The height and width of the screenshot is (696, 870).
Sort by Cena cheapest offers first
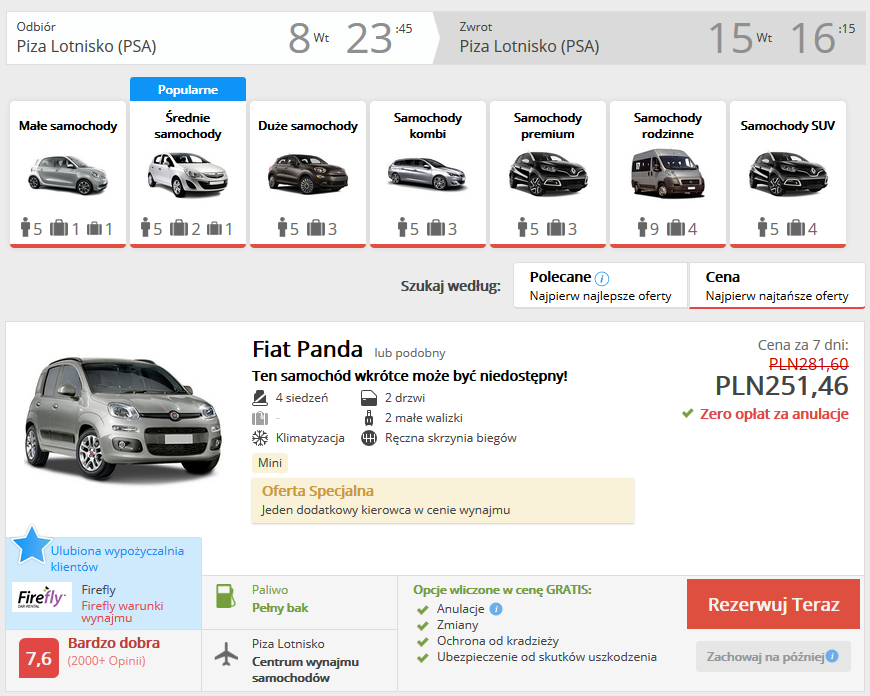point(777,285)
